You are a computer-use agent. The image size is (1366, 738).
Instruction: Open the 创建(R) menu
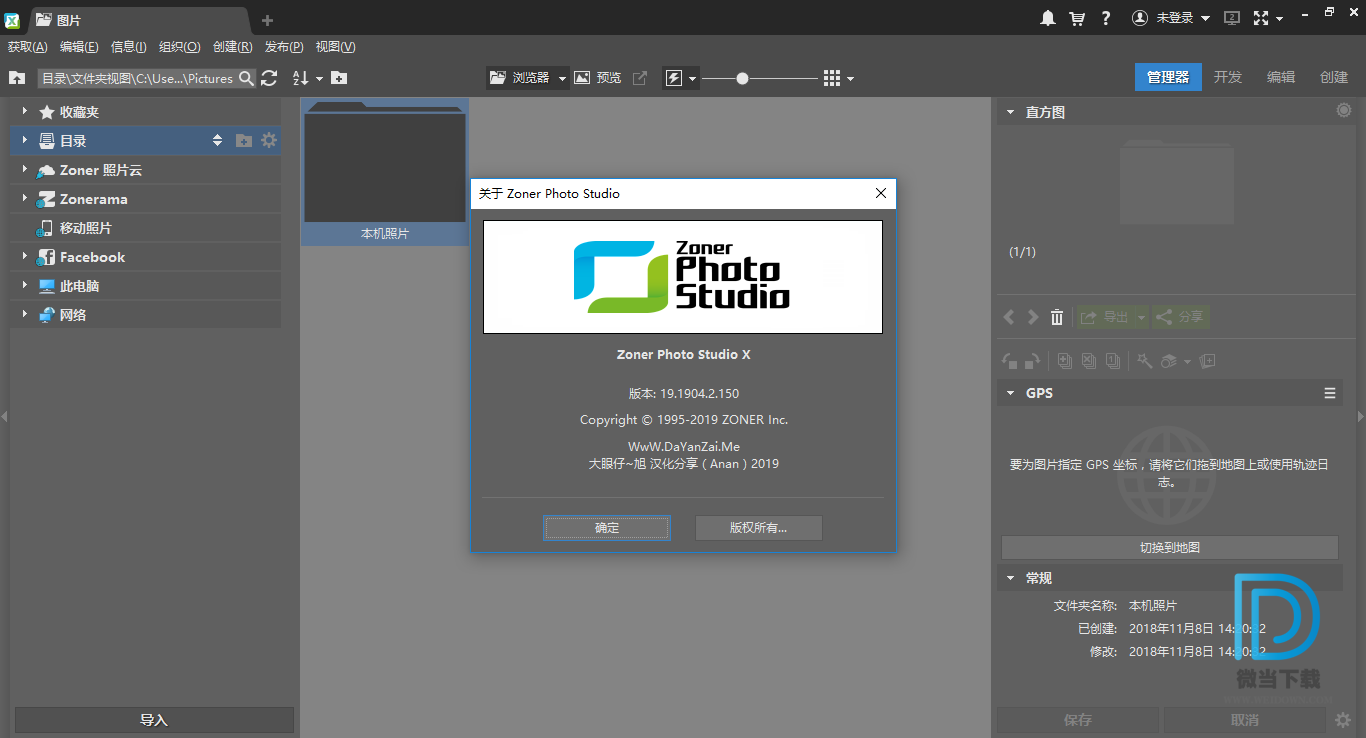232,47
